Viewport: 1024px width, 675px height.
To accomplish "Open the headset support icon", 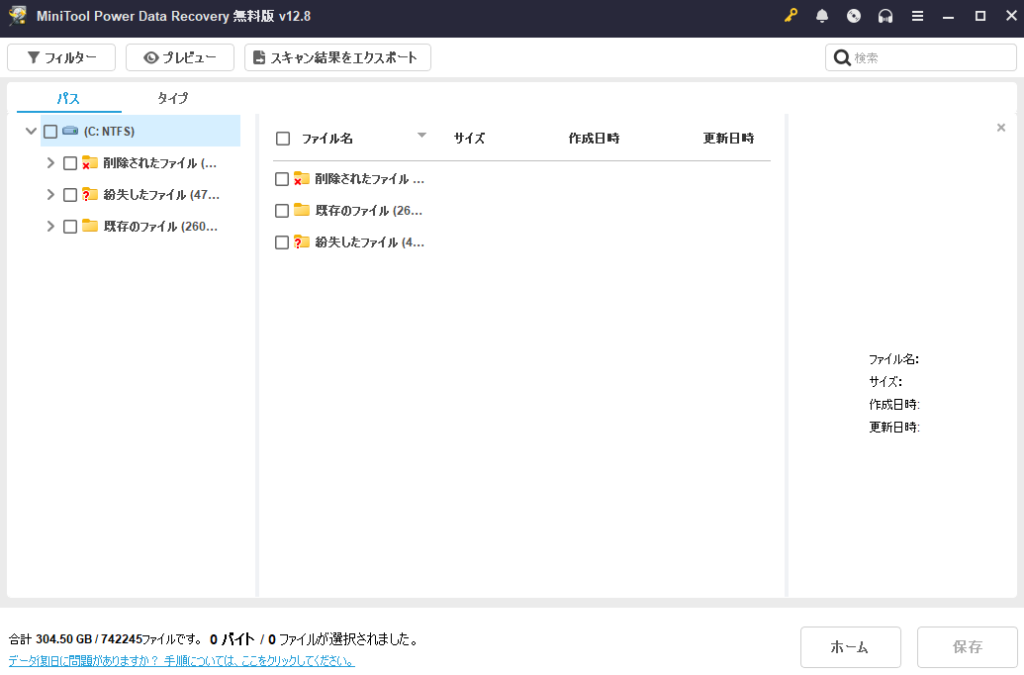I will point(884,16).
